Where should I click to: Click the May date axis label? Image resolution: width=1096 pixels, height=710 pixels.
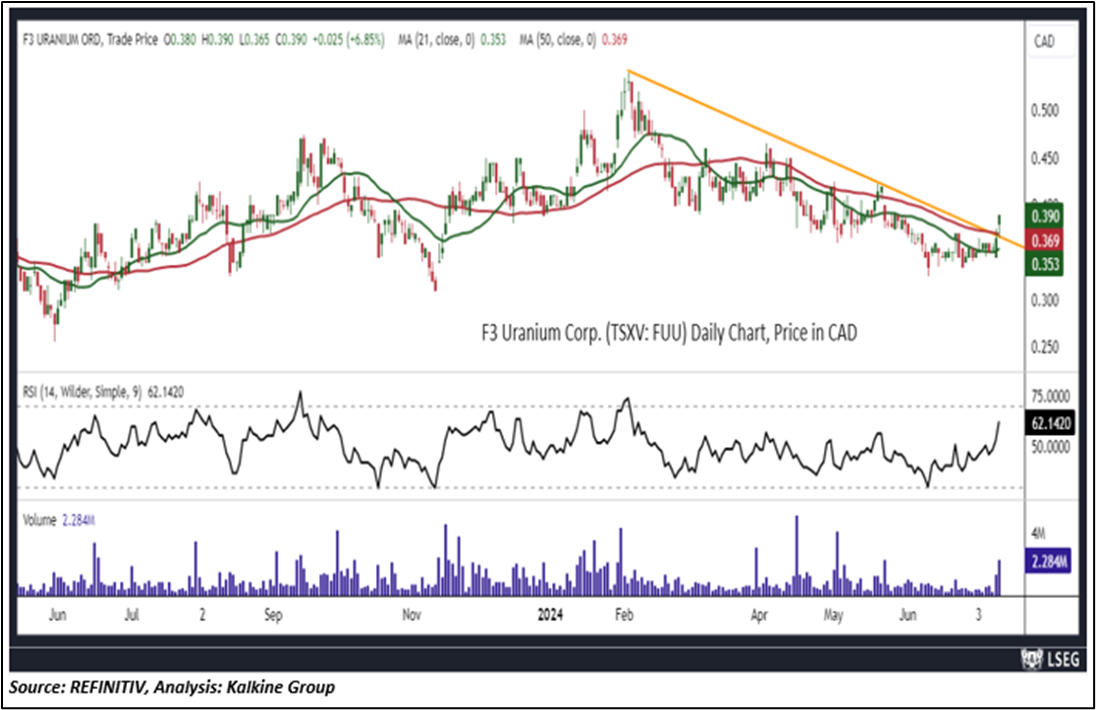(x=833, y=615)
